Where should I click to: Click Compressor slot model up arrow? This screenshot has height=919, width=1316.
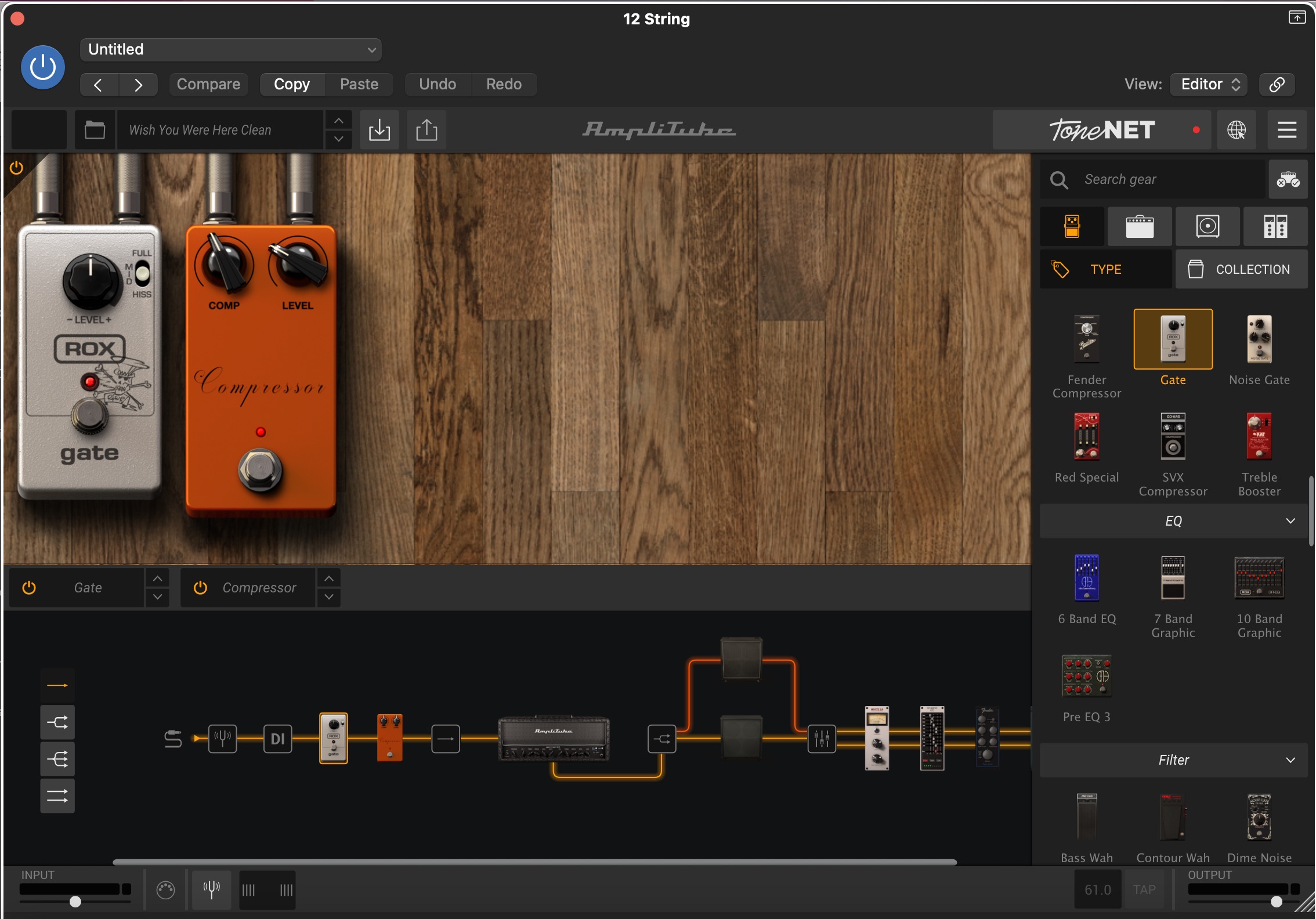tap(329, 578)
